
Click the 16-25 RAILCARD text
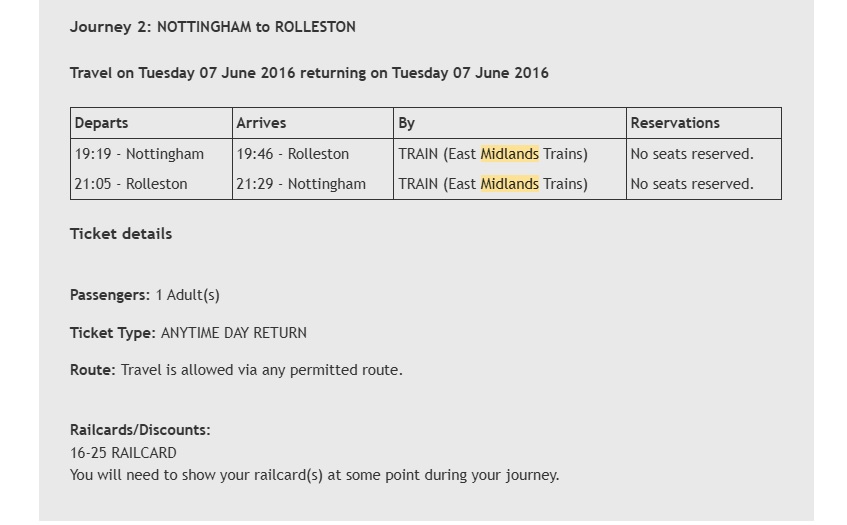[x=123, y=453]
